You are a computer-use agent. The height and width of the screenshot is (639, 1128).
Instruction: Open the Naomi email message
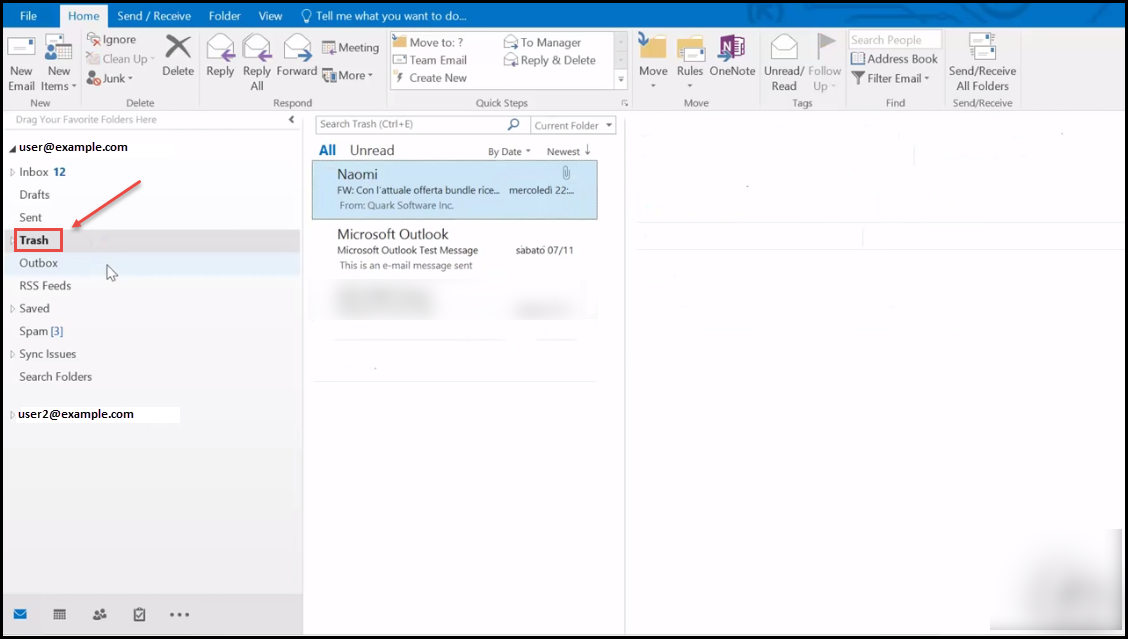[455, 190]
